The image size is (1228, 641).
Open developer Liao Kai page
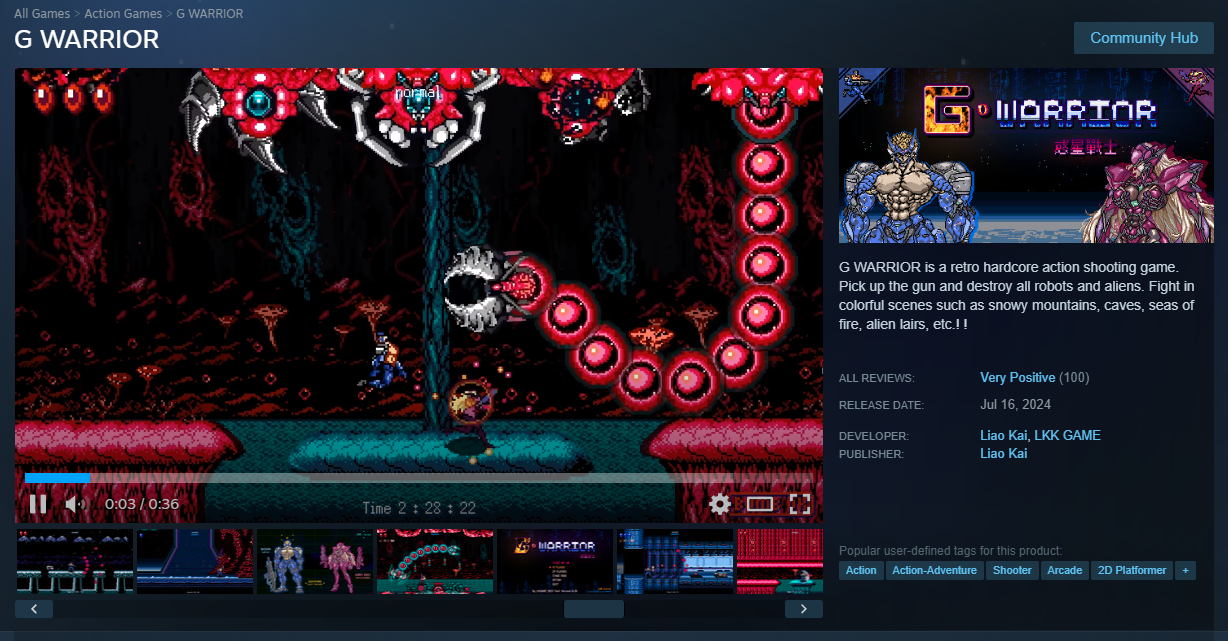click(1003, 436)
